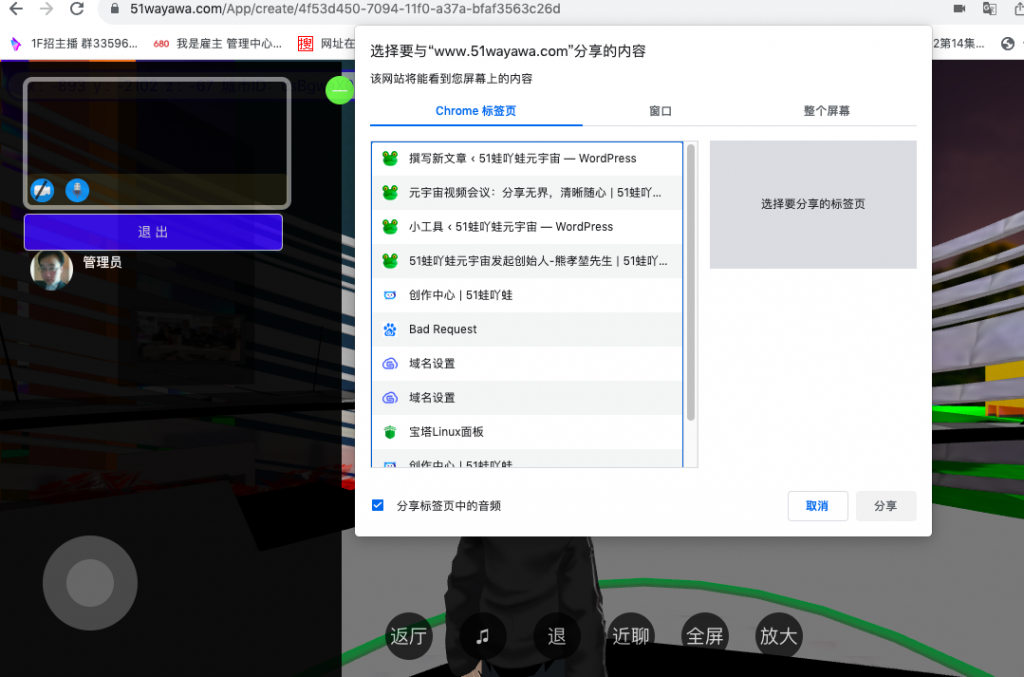Click the green shield icon beside 宝塔Linux面板
This screenshot has height=677, width=1024.
[390, 432]
